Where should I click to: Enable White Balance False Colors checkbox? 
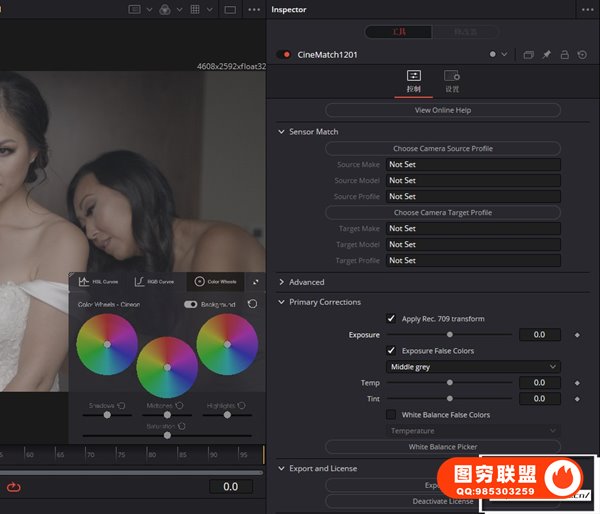tap(391, 415)
